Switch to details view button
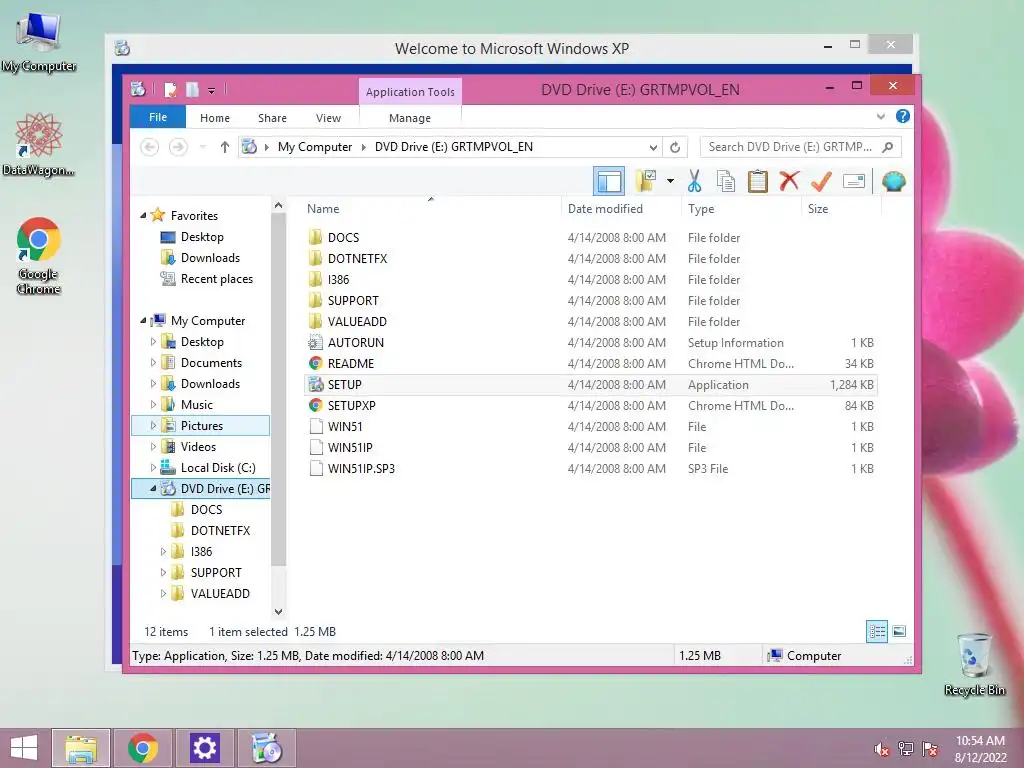Image resolution: width=1024 pixels, height=768 pixels. click(876, 632)
